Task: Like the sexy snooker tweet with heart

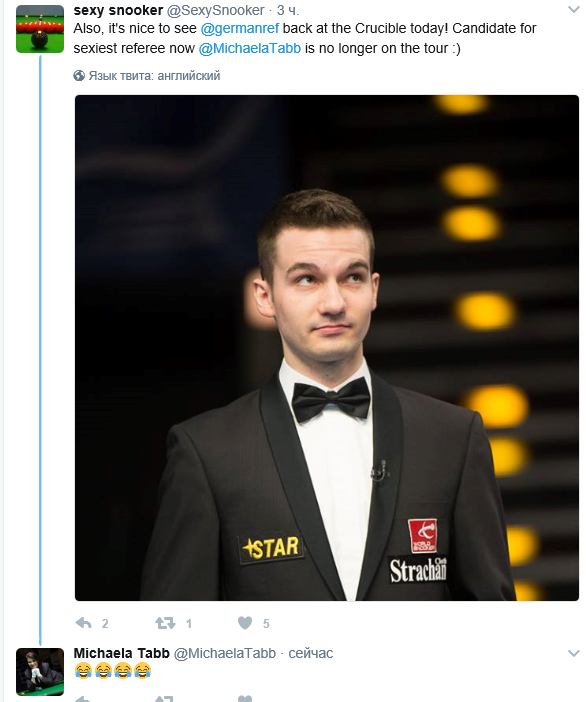Action: 244,623
